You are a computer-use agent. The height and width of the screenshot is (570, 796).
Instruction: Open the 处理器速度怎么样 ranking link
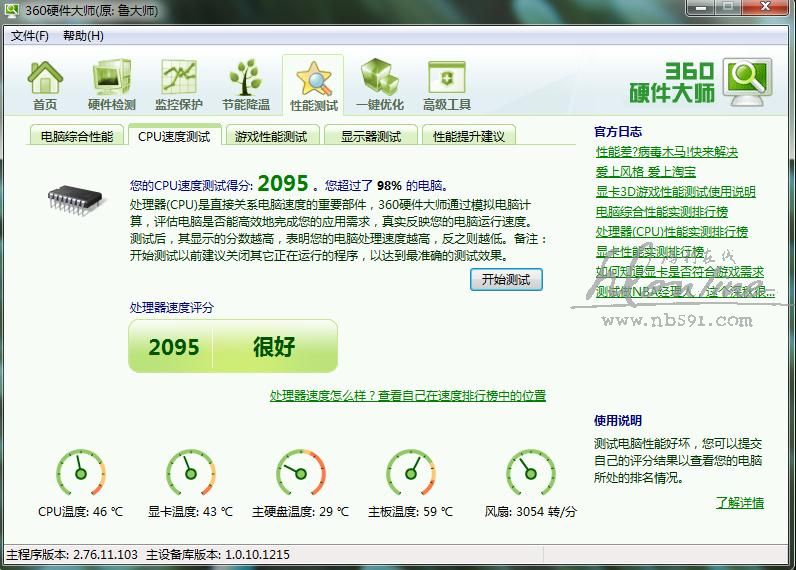click(x=408, y=396)
